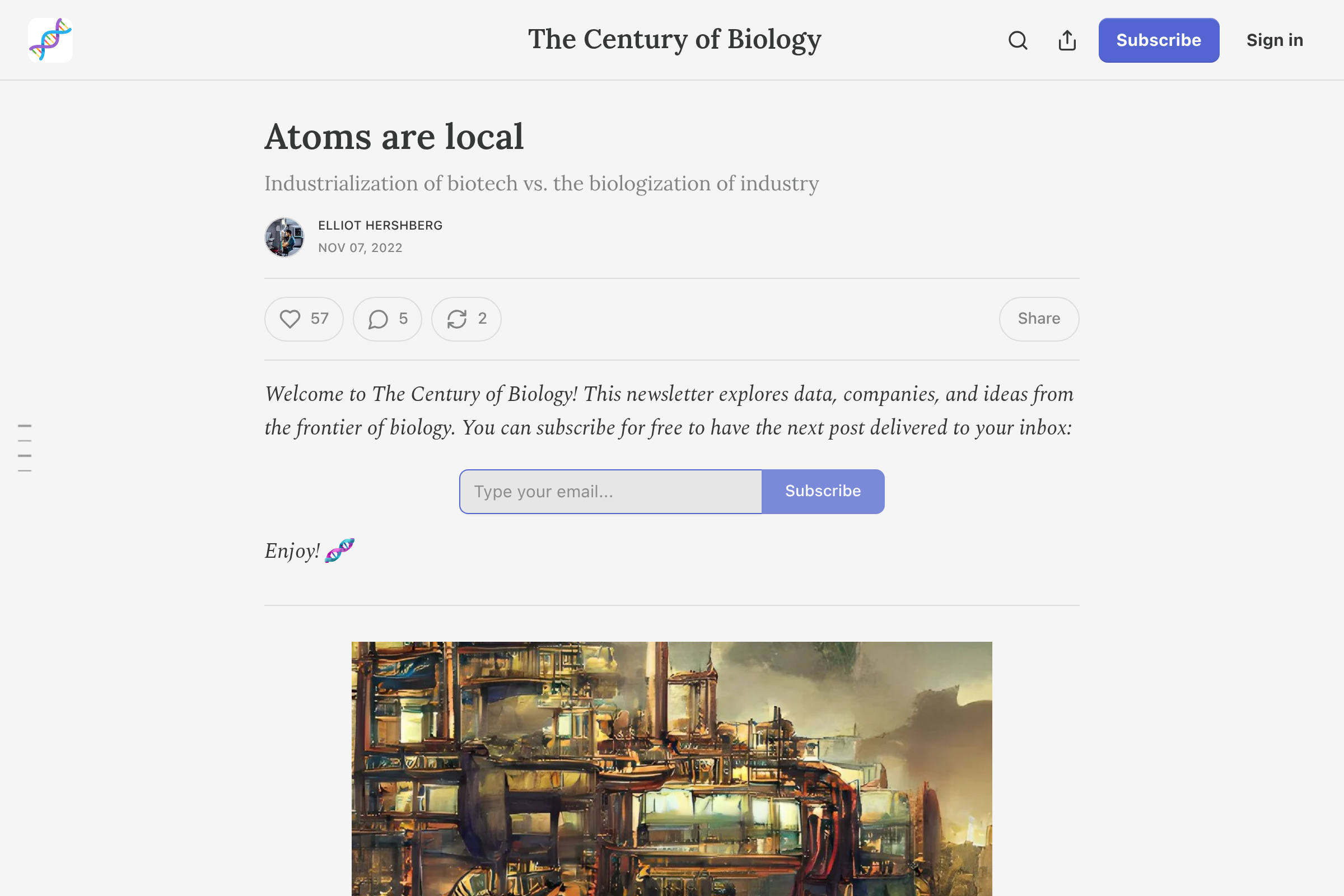Click the NOV 07, 2022 post date
Viewport: 1344px width, 896px height.
pyautogui.click(x=360, y=248)
